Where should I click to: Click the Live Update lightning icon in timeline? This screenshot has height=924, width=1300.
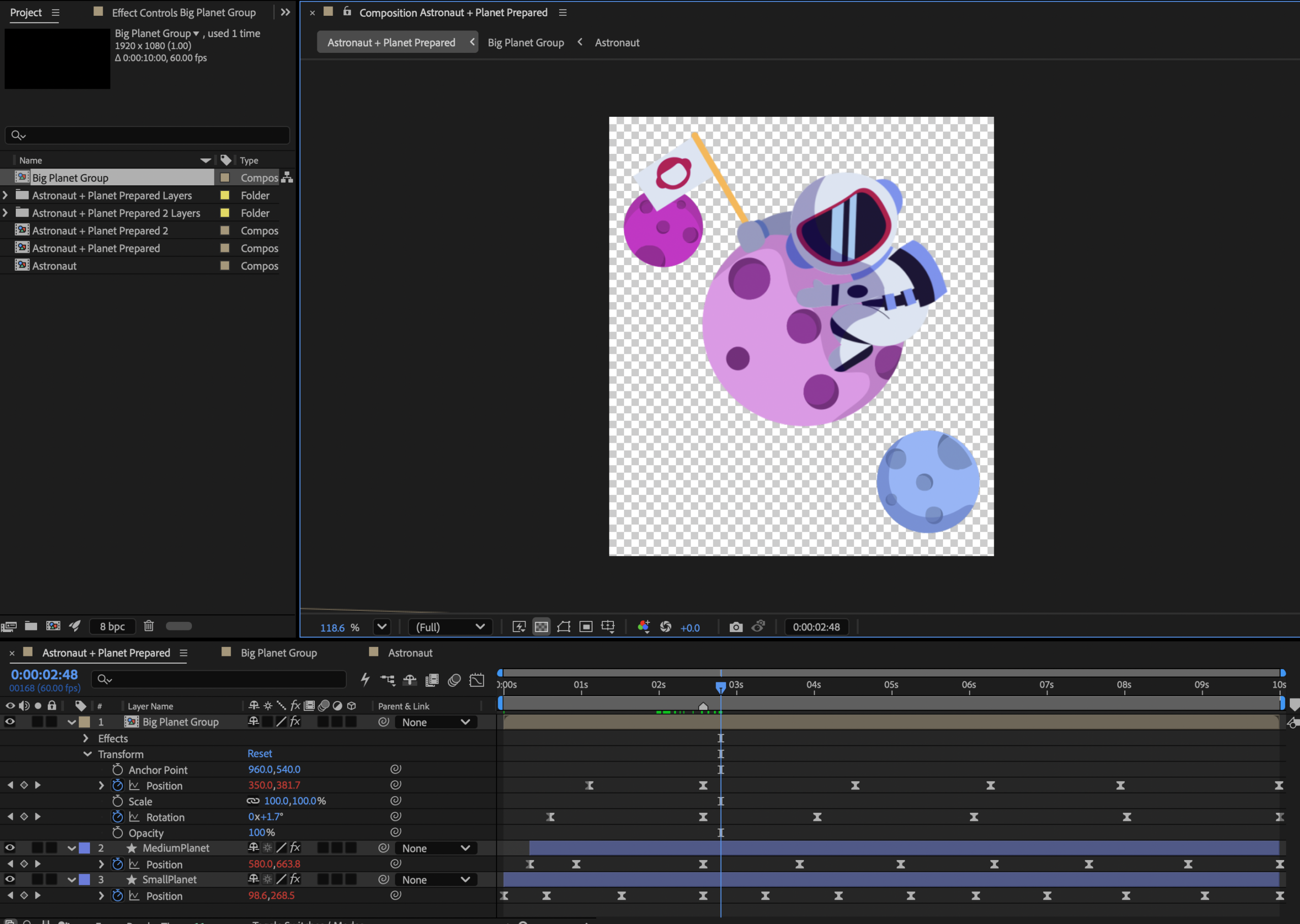pos(365,679)
